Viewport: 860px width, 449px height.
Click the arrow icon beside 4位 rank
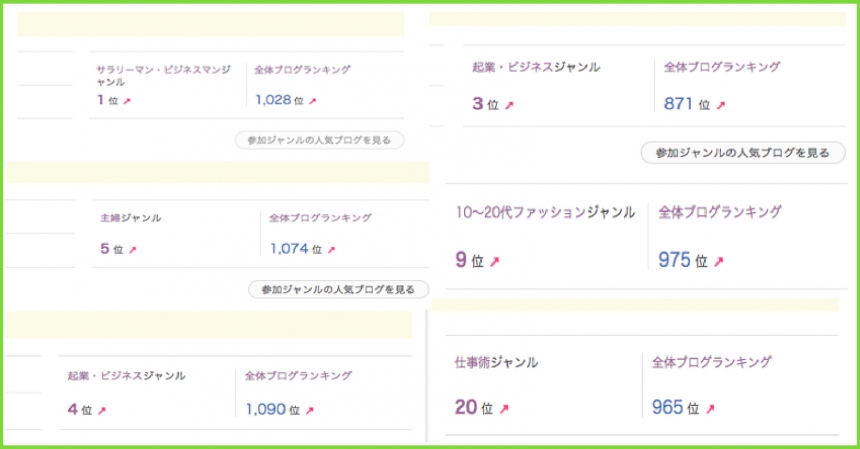pyautogui.click(x=101, y=410)
